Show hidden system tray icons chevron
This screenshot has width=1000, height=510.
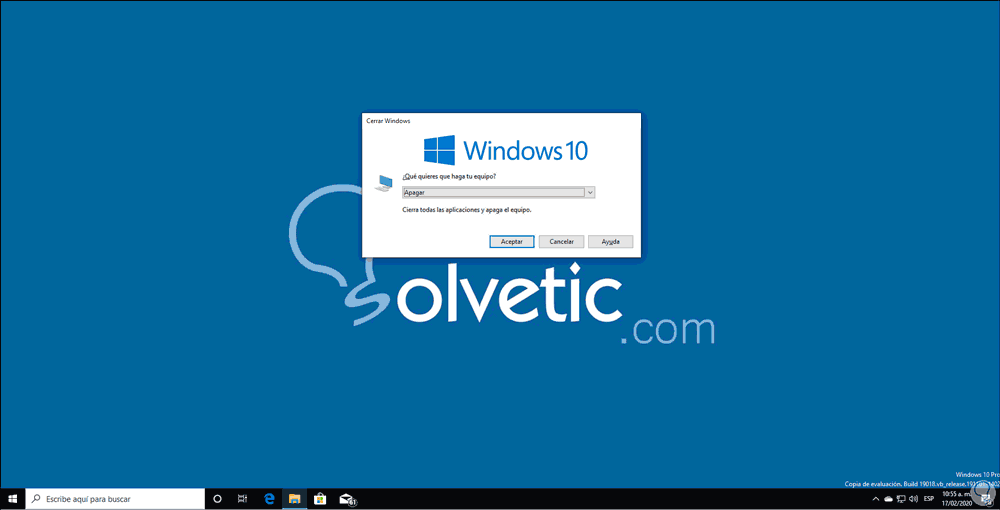coord(876,499)
